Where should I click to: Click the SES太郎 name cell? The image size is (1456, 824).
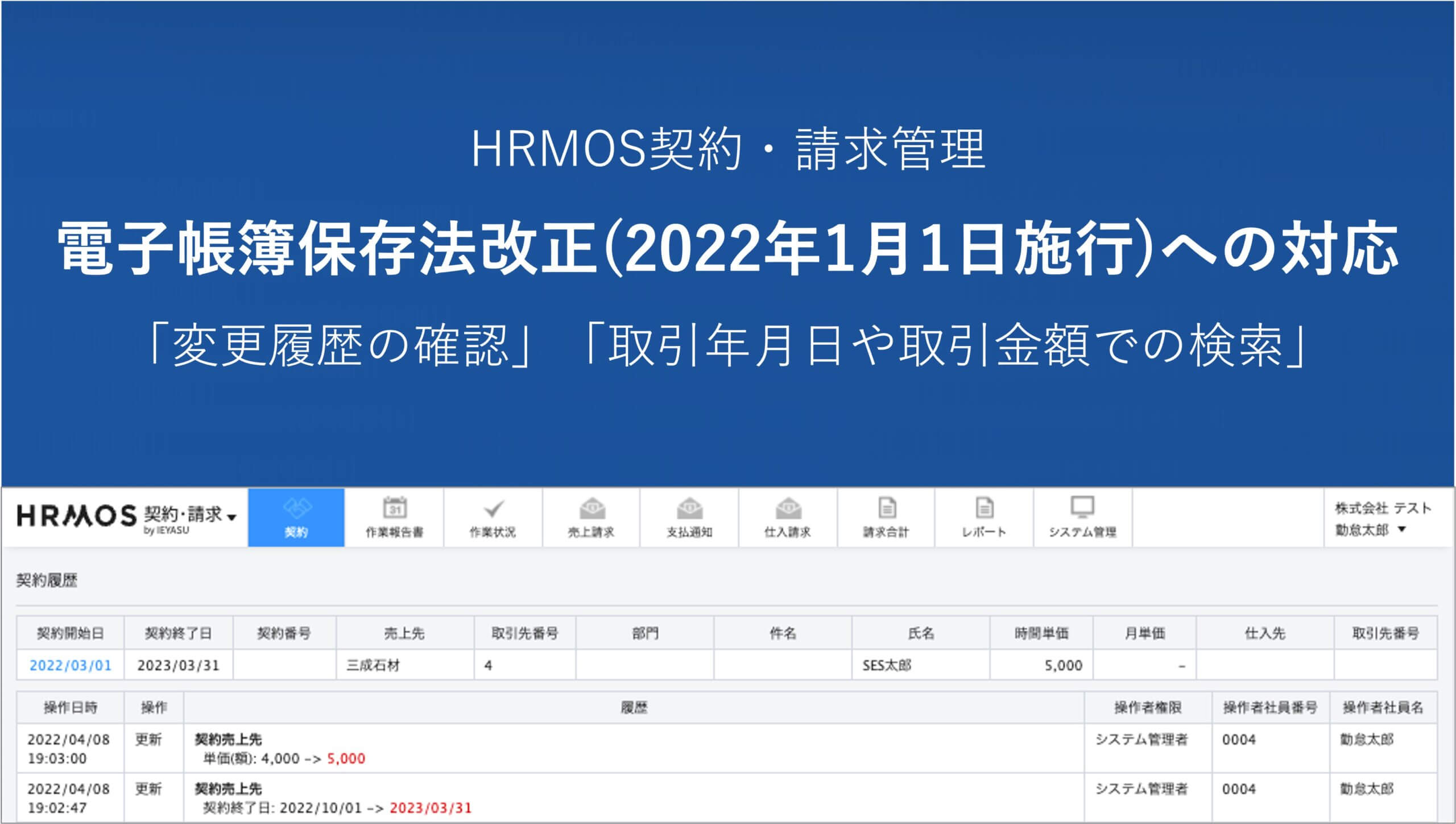coord(921,665)
